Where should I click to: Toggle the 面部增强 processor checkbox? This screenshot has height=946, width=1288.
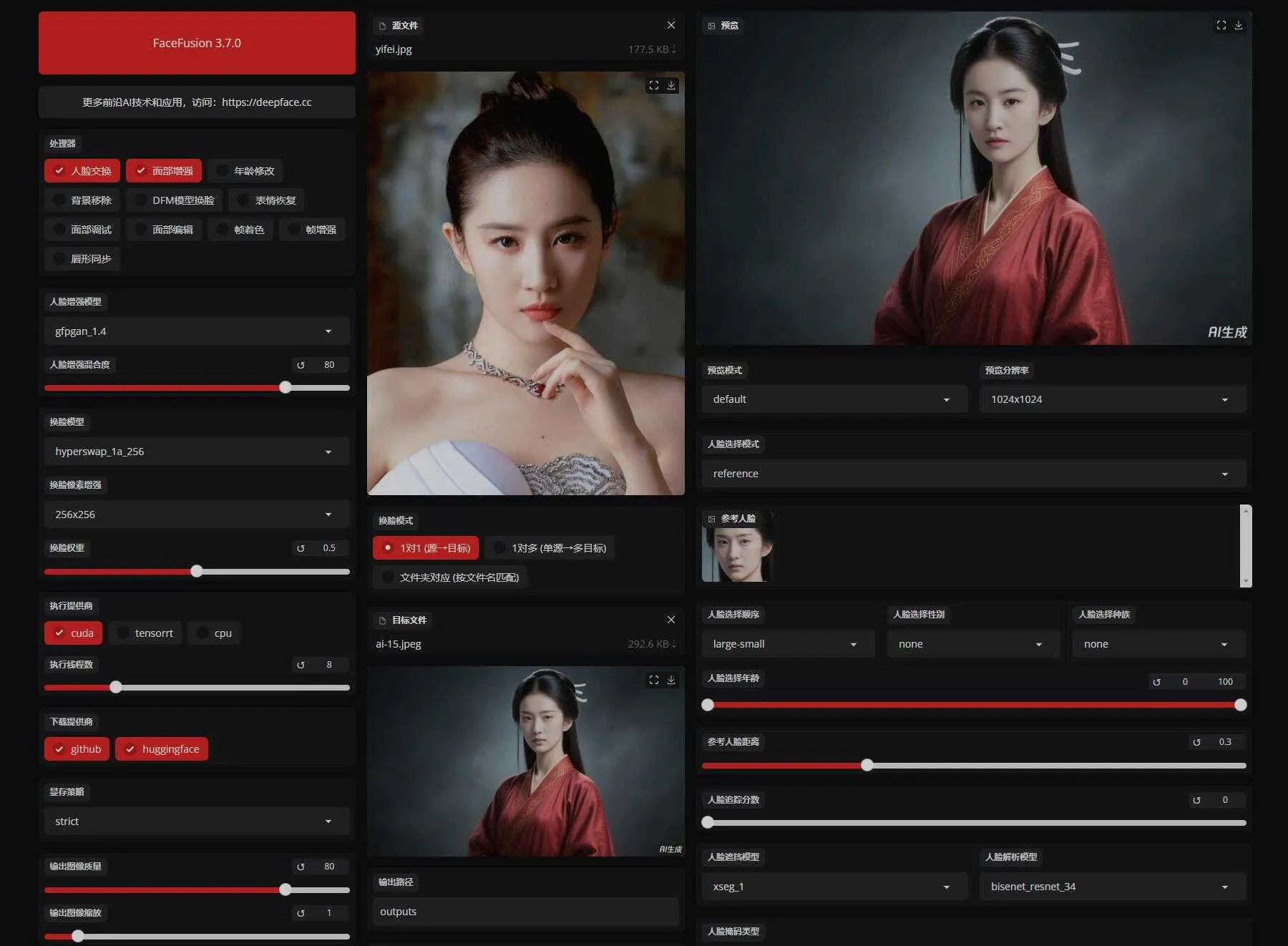(164, 171)
